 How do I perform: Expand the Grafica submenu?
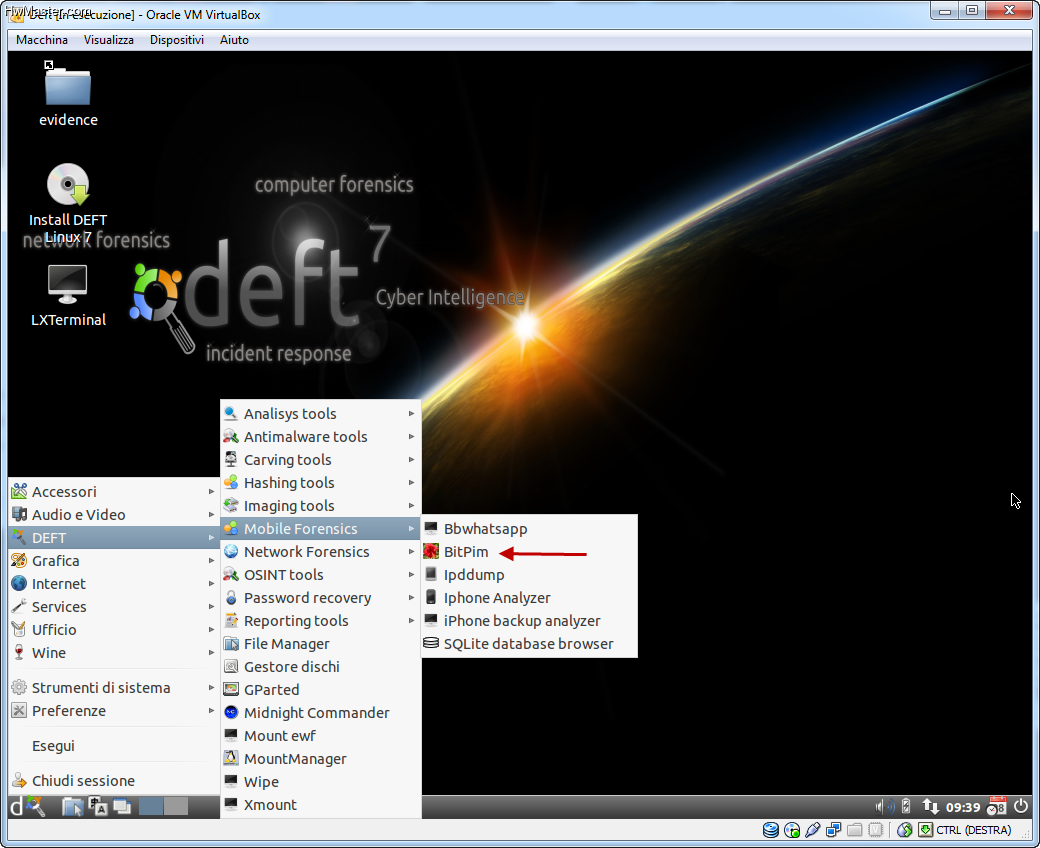pos(114,561)
